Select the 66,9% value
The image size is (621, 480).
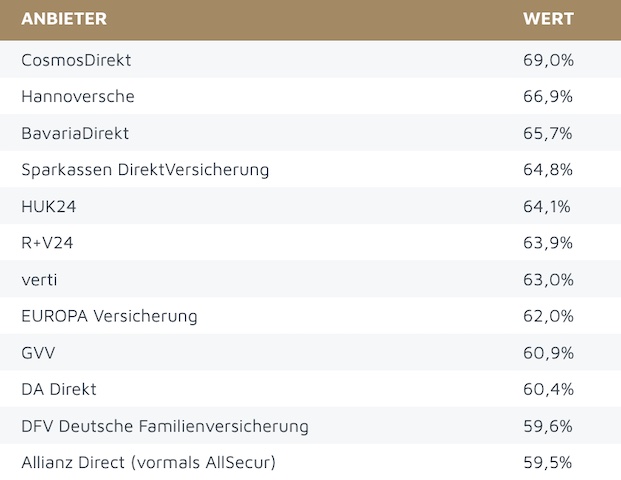pyautogui.click(x=548, y=97)
